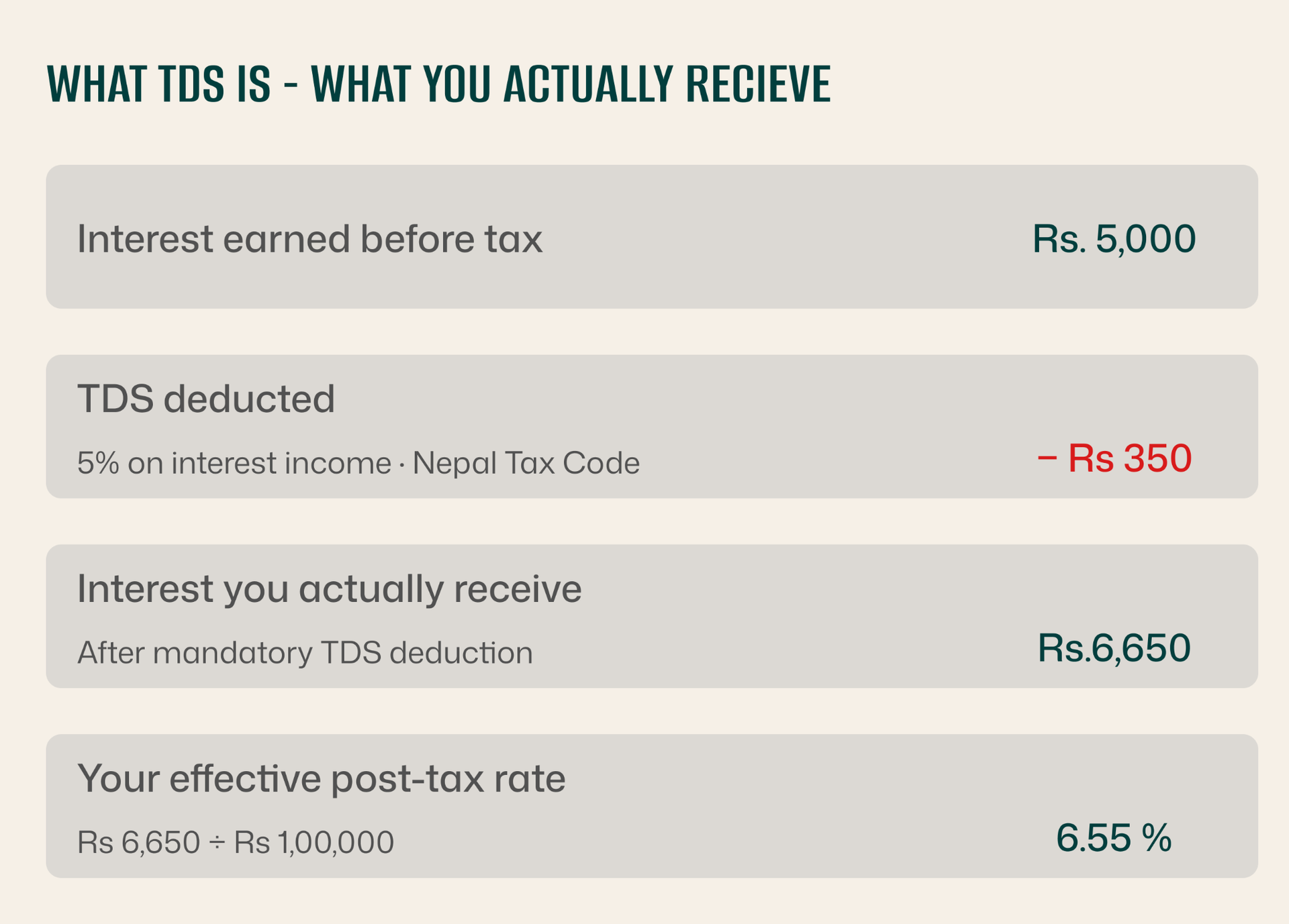
Task: Select the 'Your effective post-tax rate' label
Action: click(x=321, y=778)
